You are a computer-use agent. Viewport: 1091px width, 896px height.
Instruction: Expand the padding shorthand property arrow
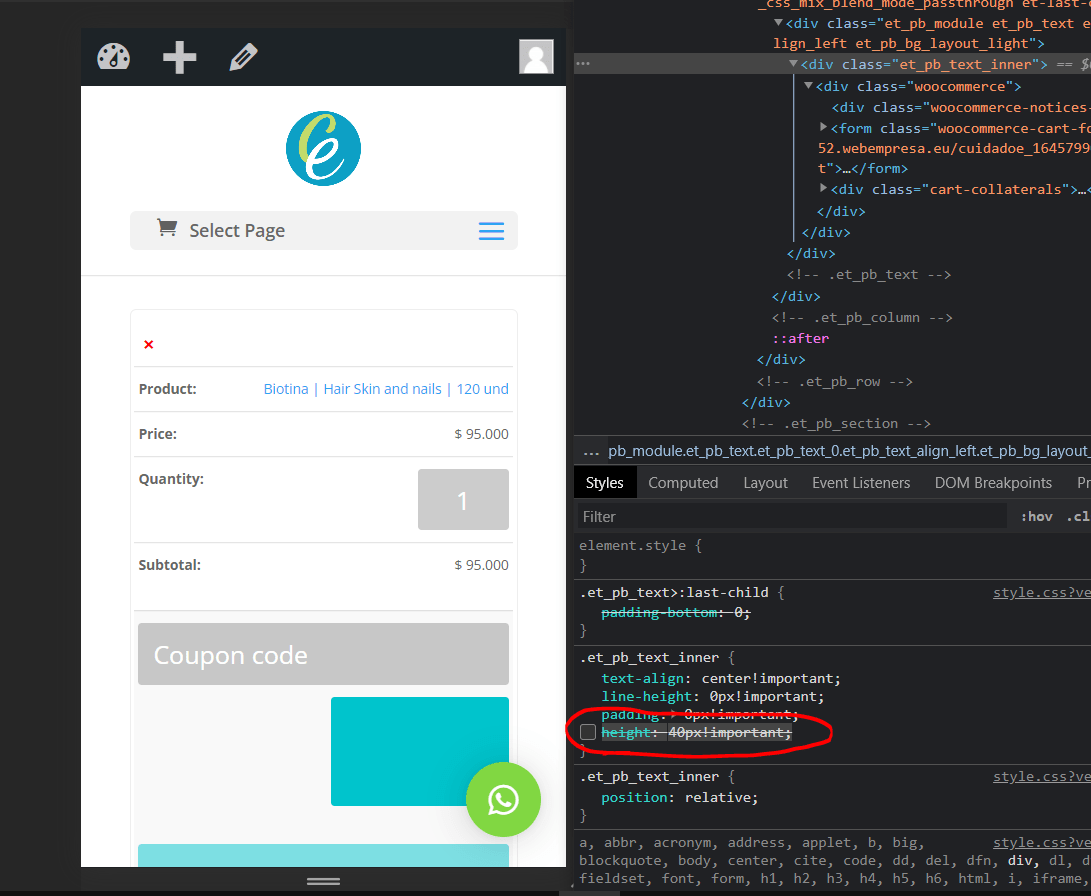674,714
